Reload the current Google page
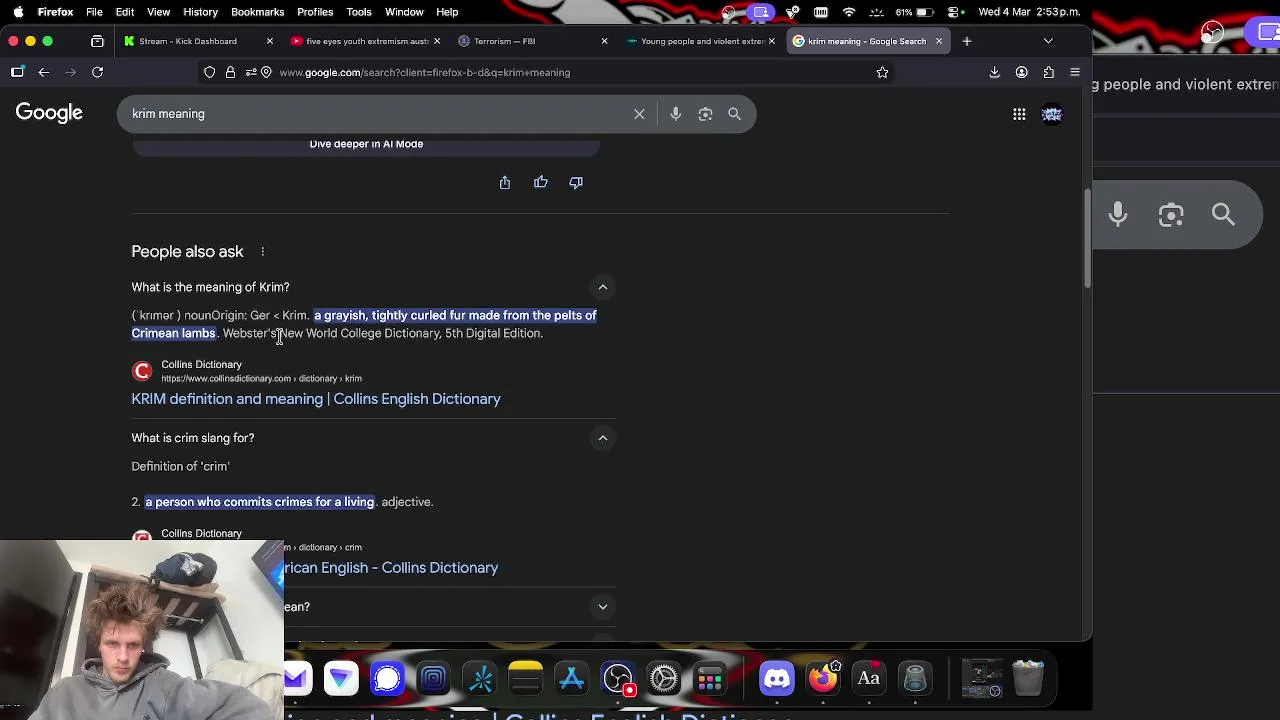 (98, 72)
